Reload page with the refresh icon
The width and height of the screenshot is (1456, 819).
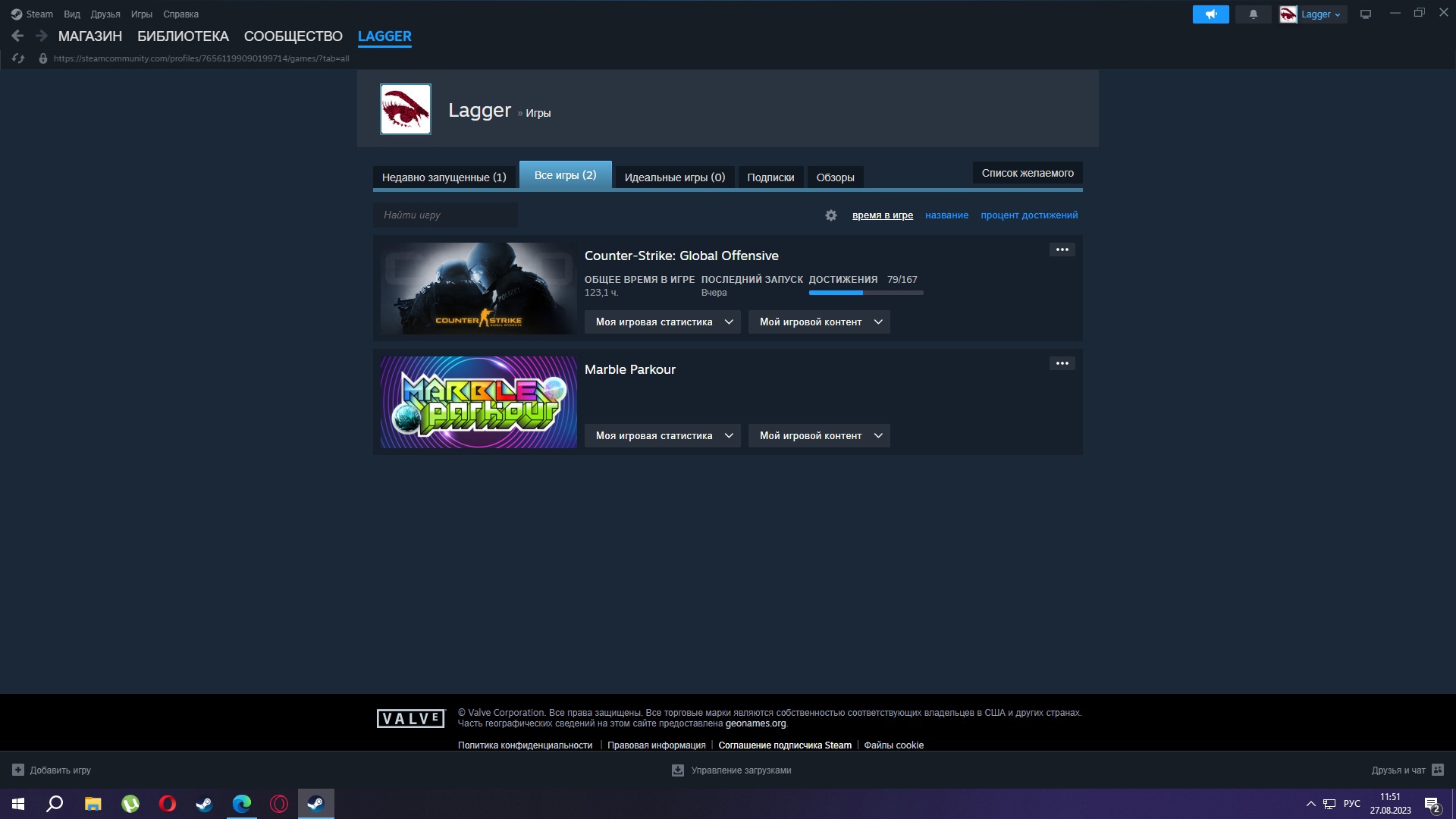tap(18, 58)
